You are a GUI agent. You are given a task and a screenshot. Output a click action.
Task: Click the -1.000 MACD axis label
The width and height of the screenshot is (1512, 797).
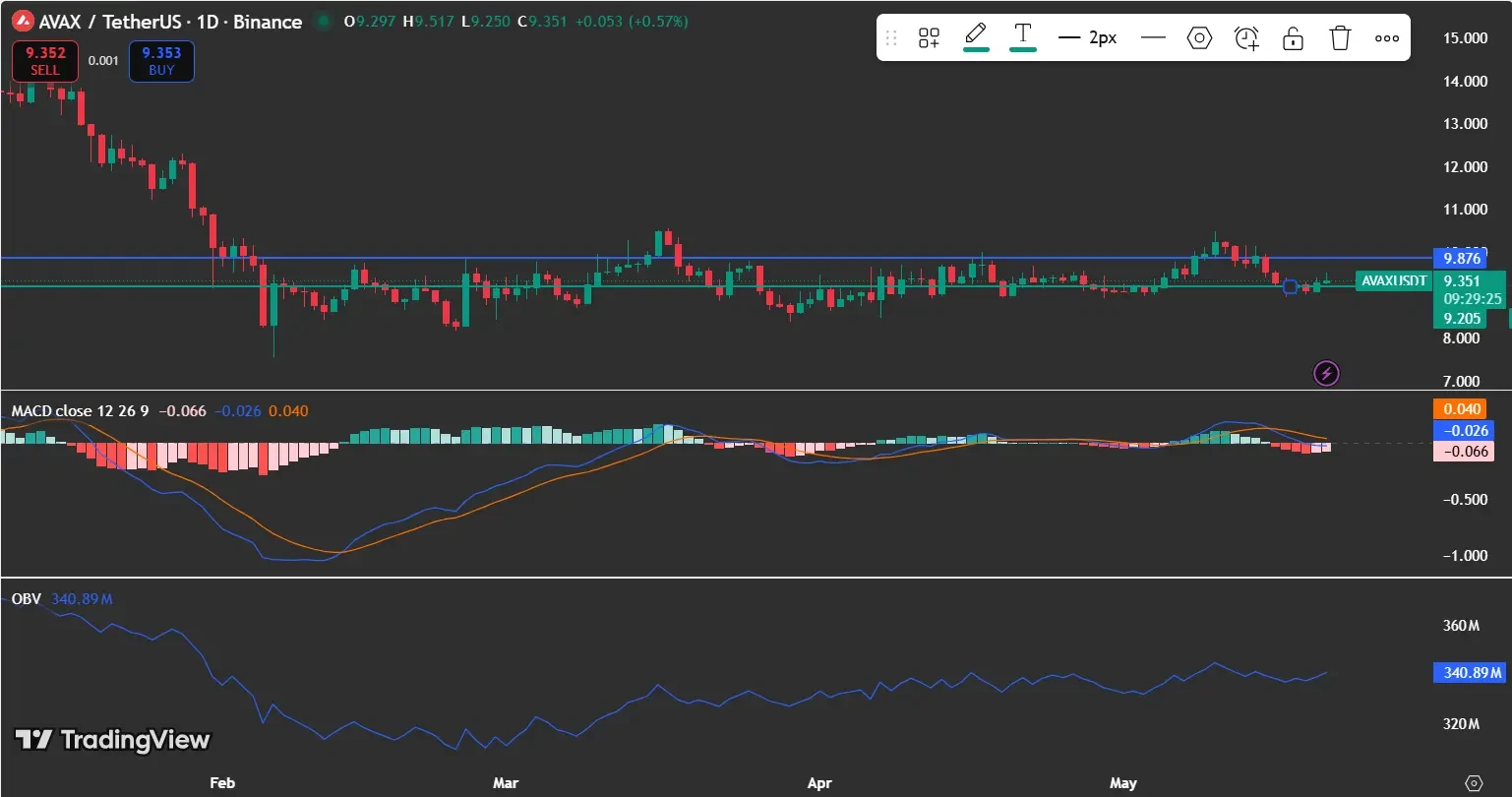[1465, 555]
